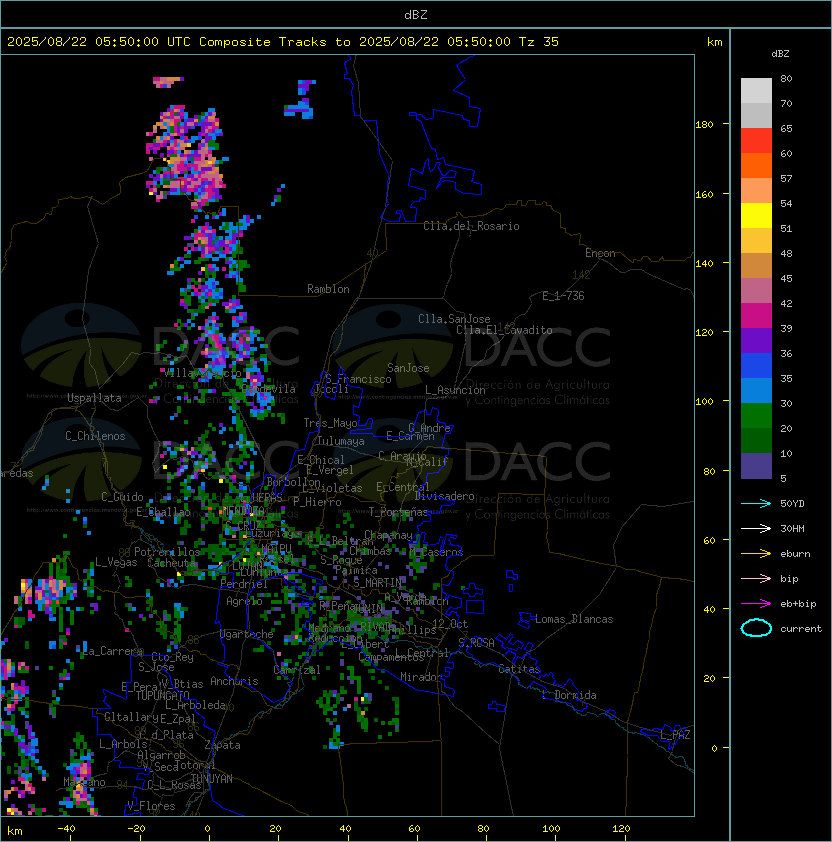Click the 'S_MARTIN' map label
The image size is (832, 842).
[378, 583]
